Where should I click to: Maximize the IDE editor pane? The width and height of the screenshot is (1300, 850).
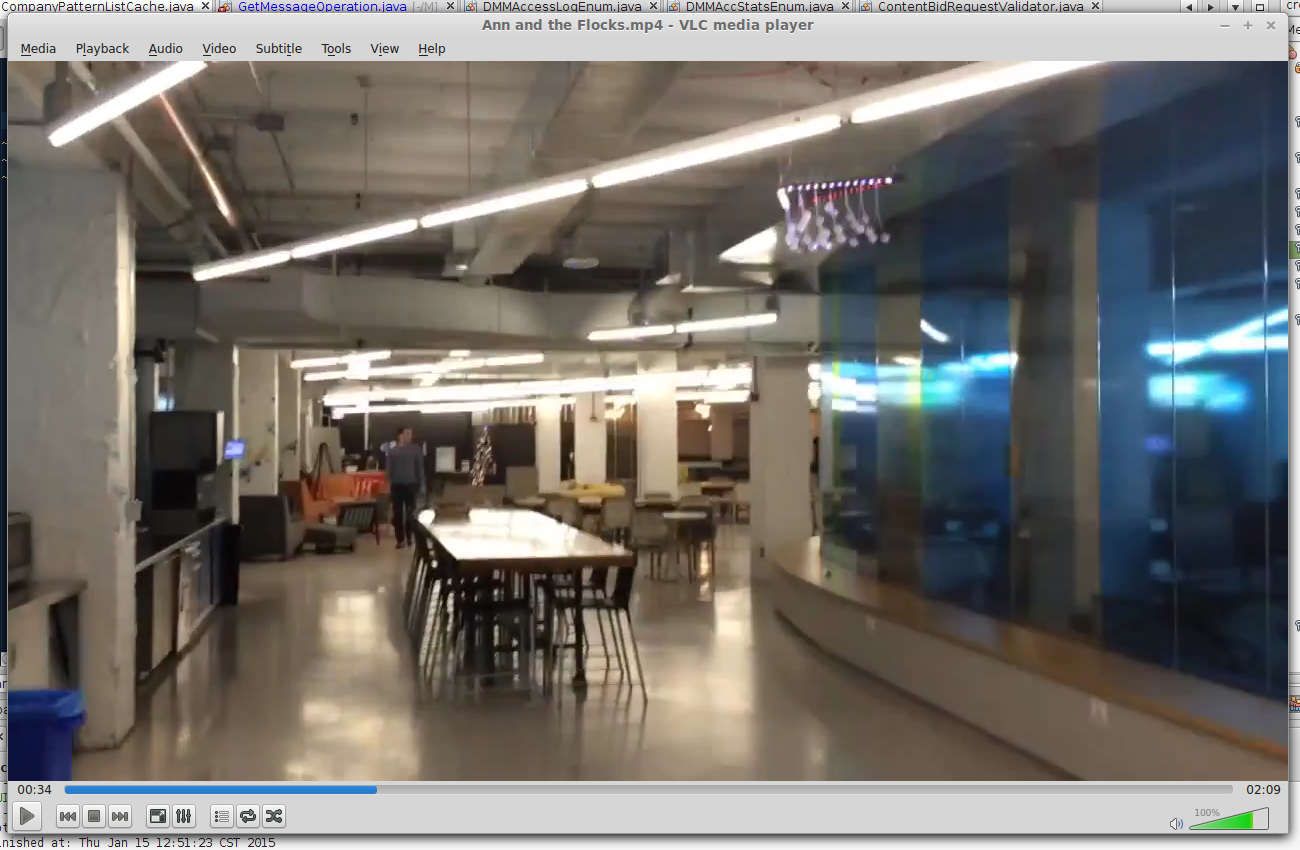pyautogui.click(x=1261, y=6)
